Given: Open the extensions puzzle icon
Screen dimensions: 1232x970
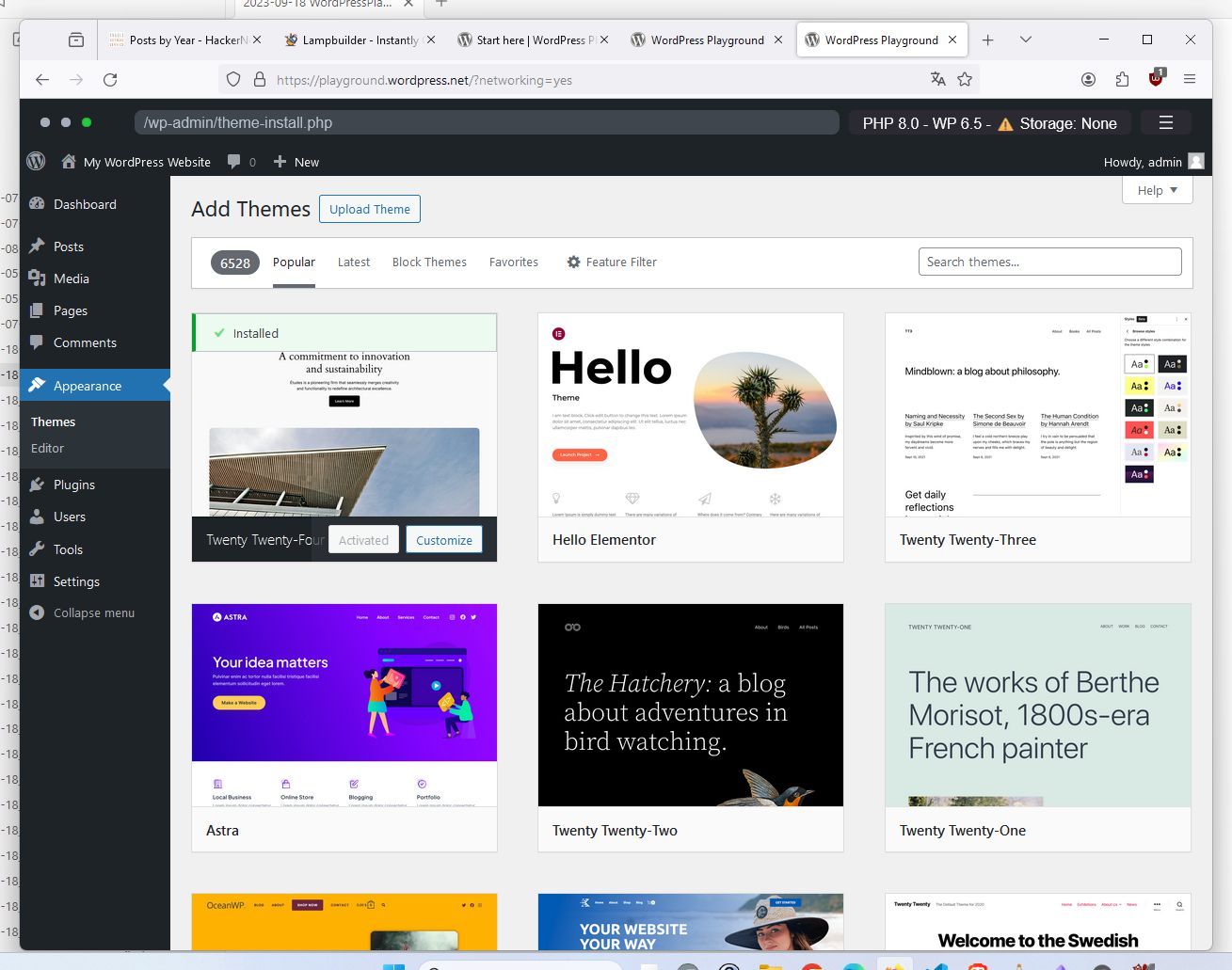Looking at the screenshot, I should (x=1122, y=80).
